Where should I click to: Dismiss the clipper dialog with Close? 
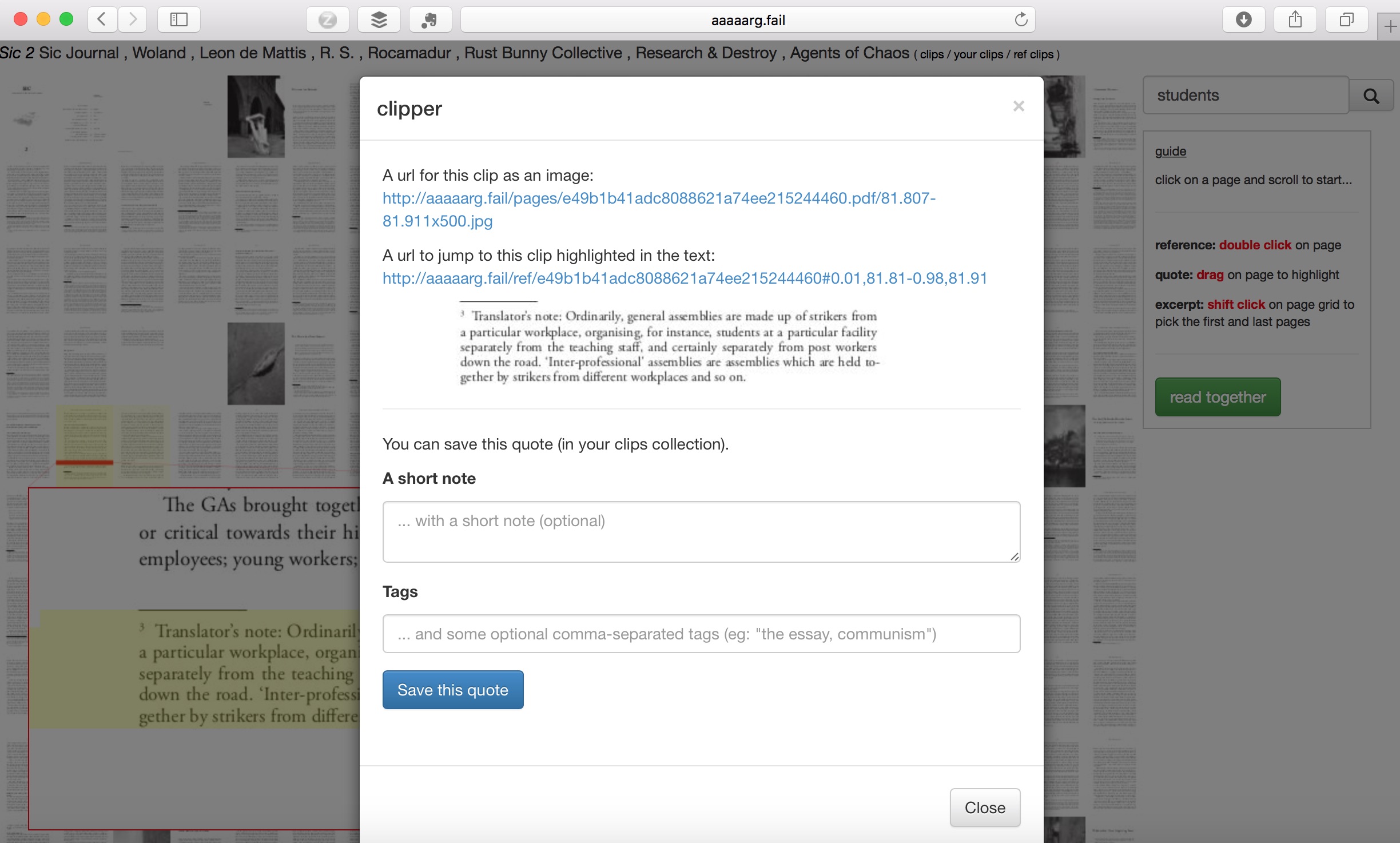[985, 808]
